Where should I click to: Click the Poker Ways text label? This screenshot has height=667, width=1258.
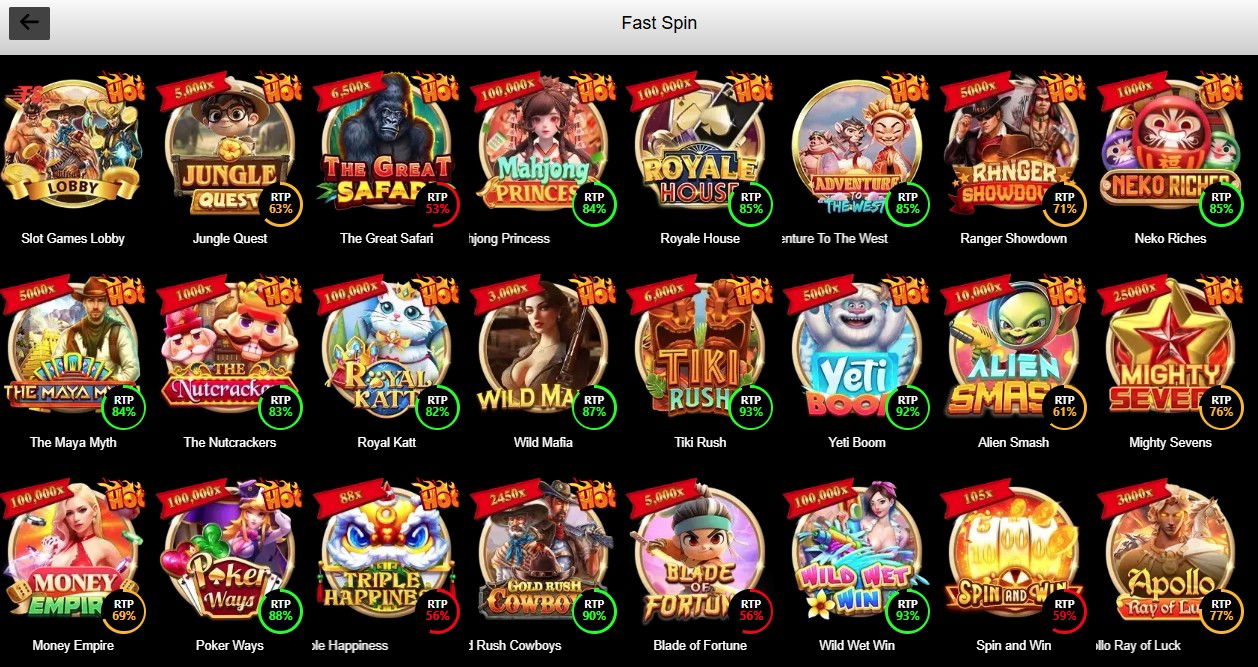click(230, 646)
